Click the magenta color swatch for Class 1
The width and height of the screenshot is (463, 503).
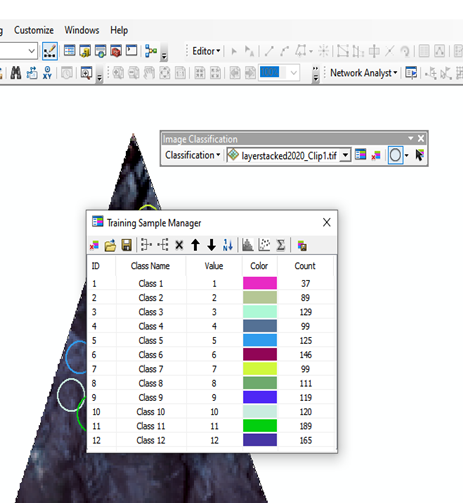coord(260,283)
